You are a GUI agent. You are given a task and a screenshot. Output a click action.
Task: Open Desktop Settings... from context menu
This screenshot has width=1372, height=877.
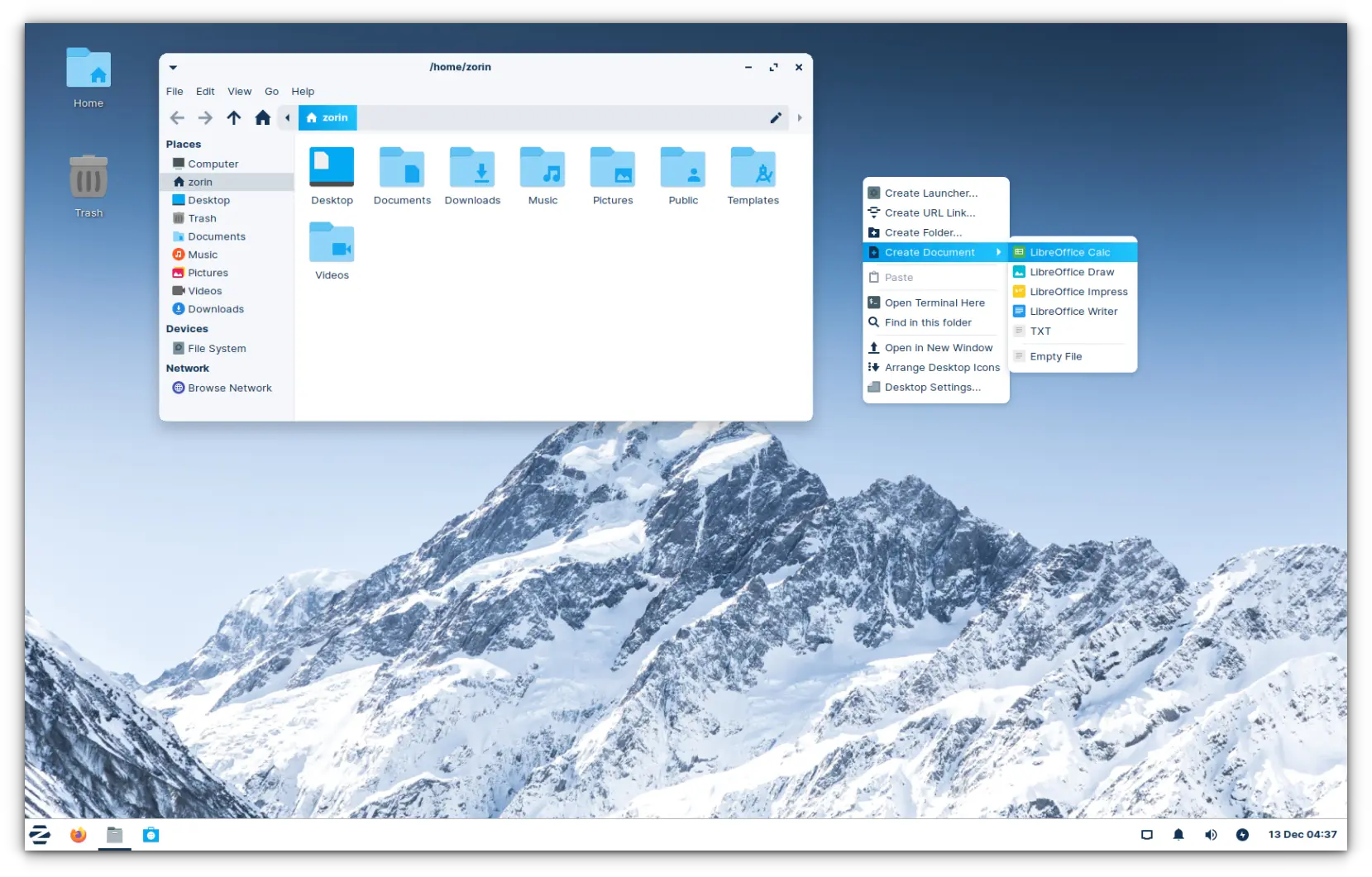[935, 388]
